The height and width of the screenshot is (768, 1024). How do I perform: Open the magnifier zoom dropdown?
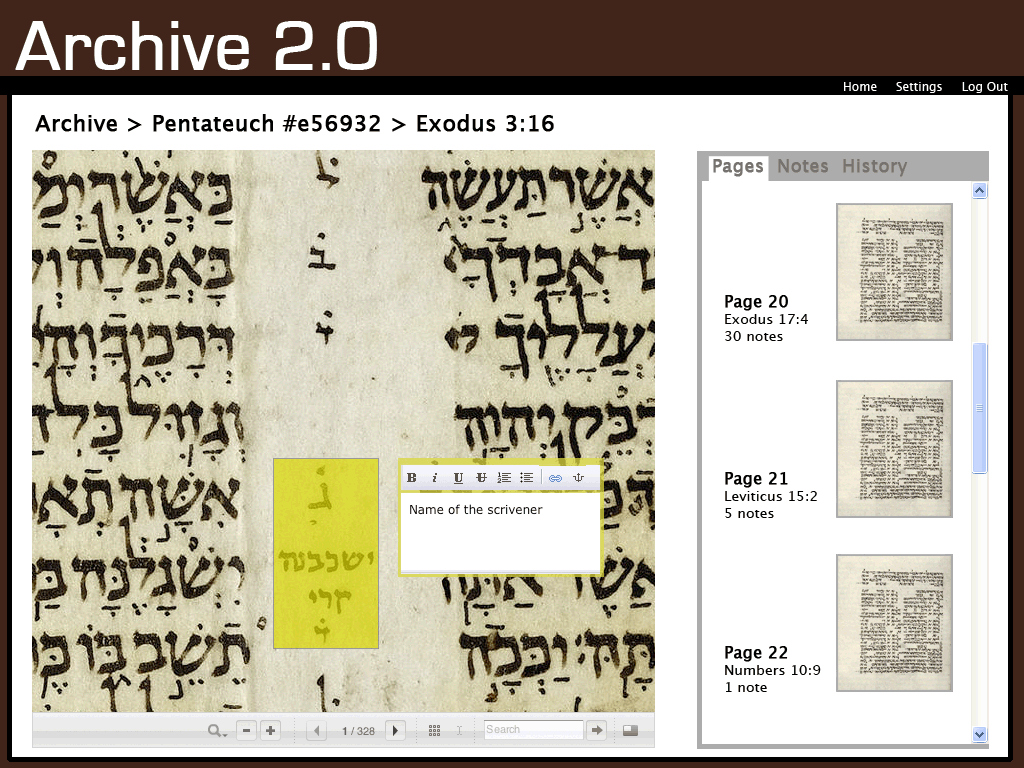click(217, 731)
